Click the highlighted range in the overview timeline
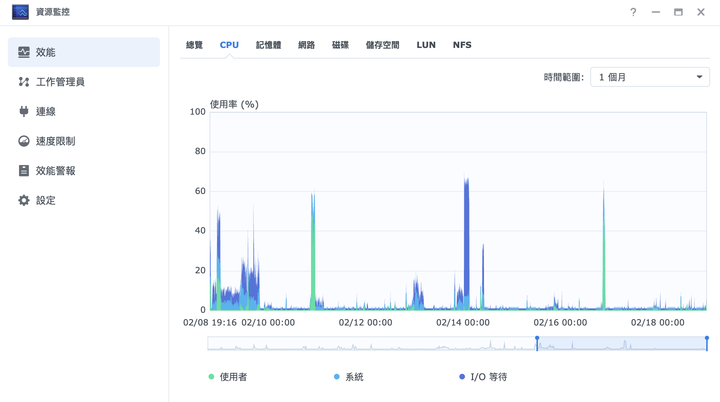This screenshot has width=720, height=402. [622, 344]
